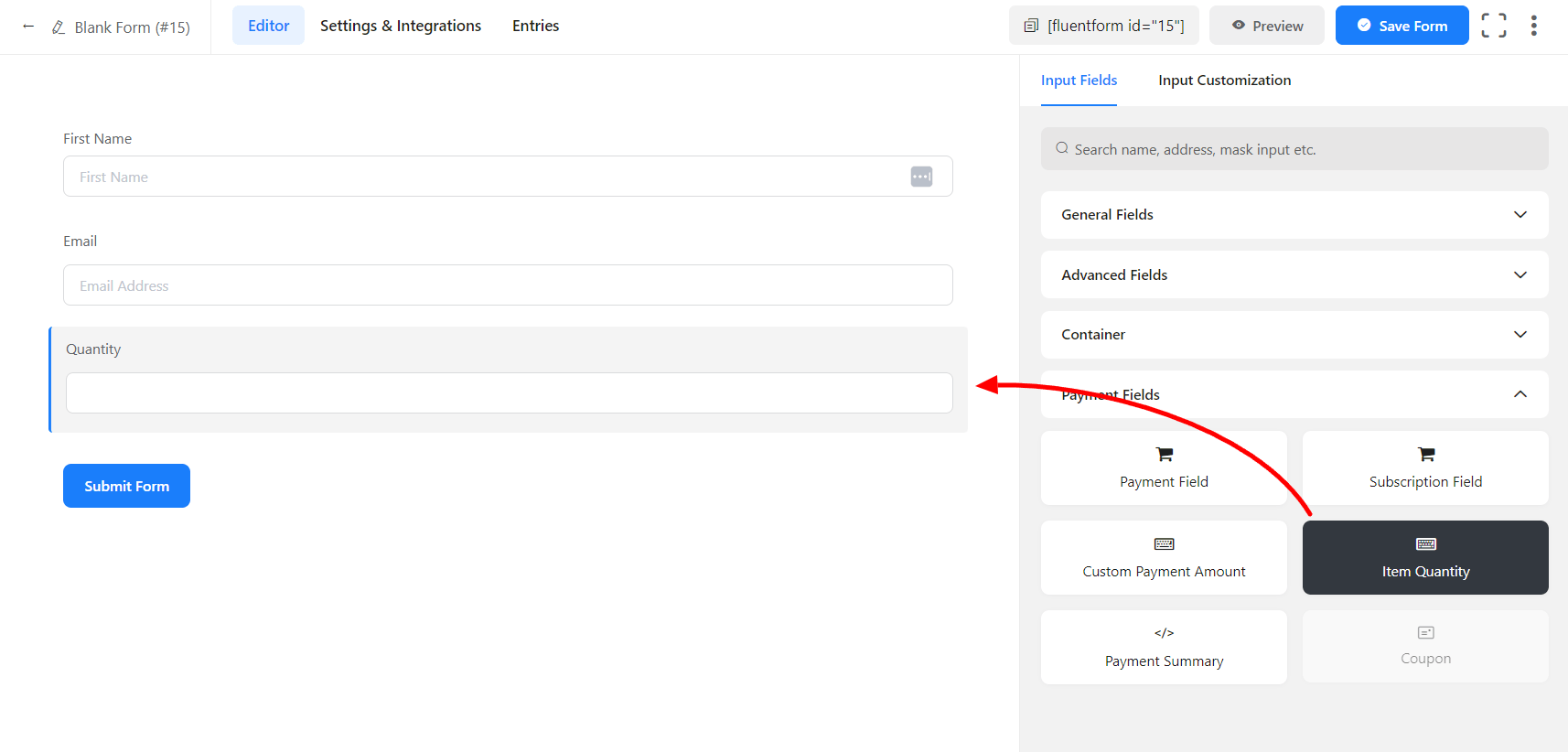Click the pencil edit icon beside form title

pos(59,27)
